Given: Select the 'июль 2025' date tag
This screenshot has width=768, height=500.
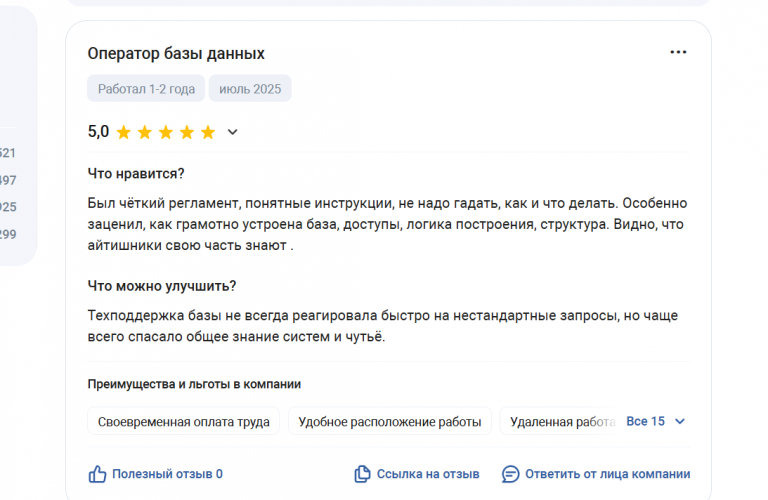Looking at the screenshot, I should pos(250,89).
